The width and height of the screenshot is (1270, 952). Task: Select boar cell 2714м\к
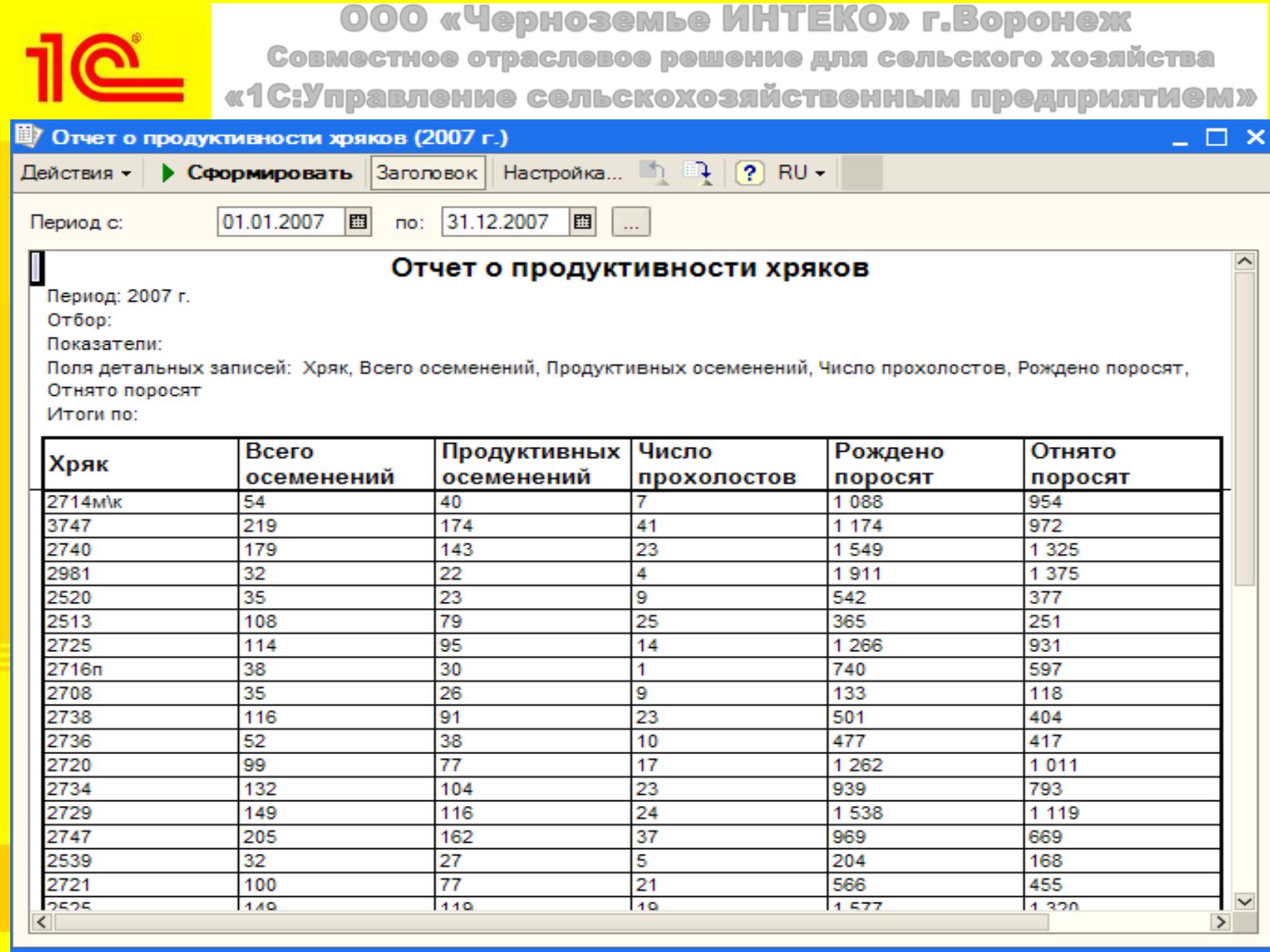pyautogui.click(x=141, y=502)
